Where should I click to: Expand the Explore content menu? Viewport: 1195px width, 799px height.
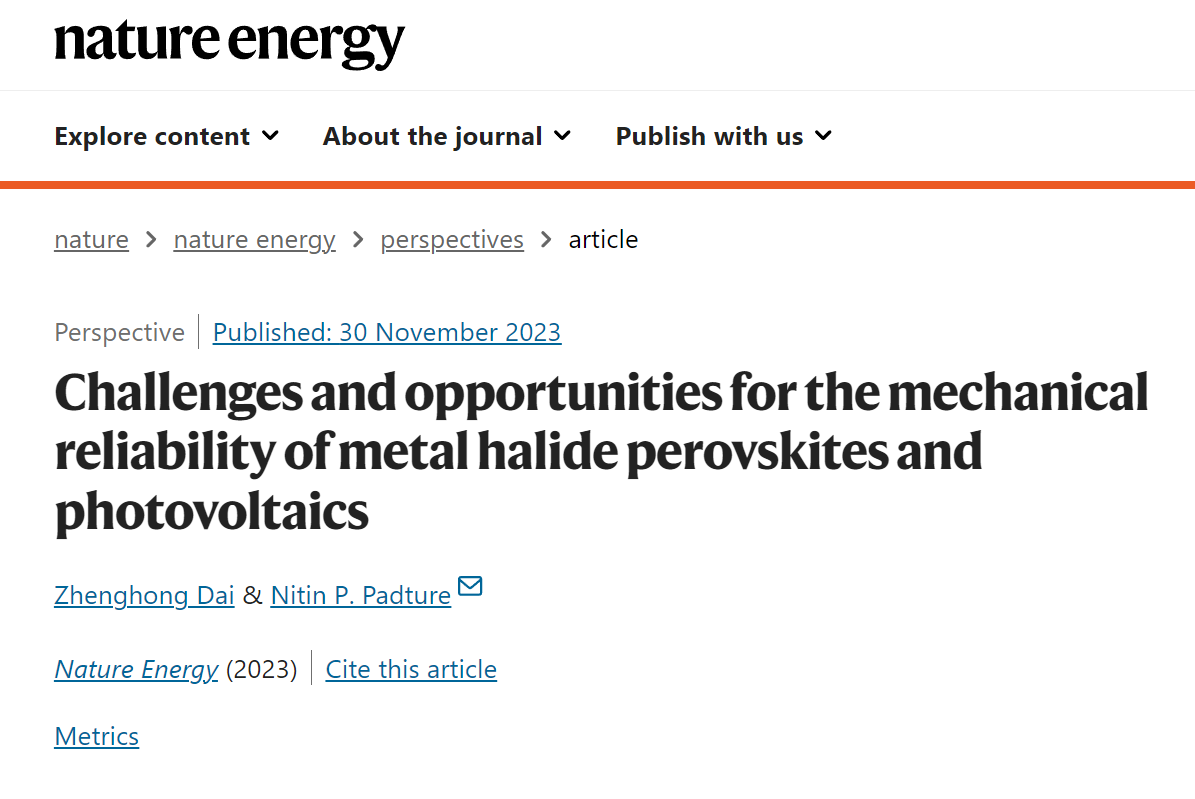pos(167,136)
